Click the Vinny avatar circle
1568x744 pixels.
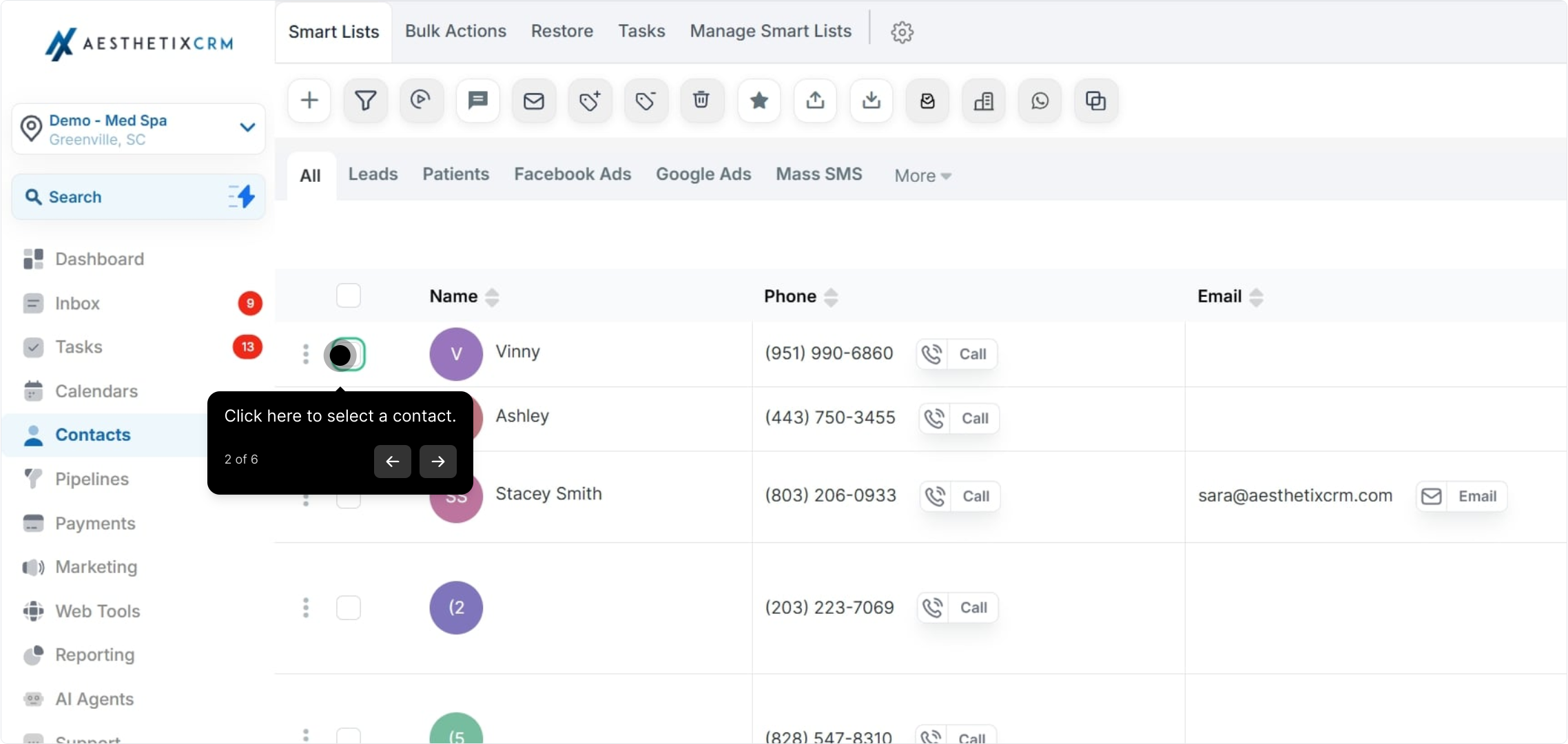click(456, 354)
